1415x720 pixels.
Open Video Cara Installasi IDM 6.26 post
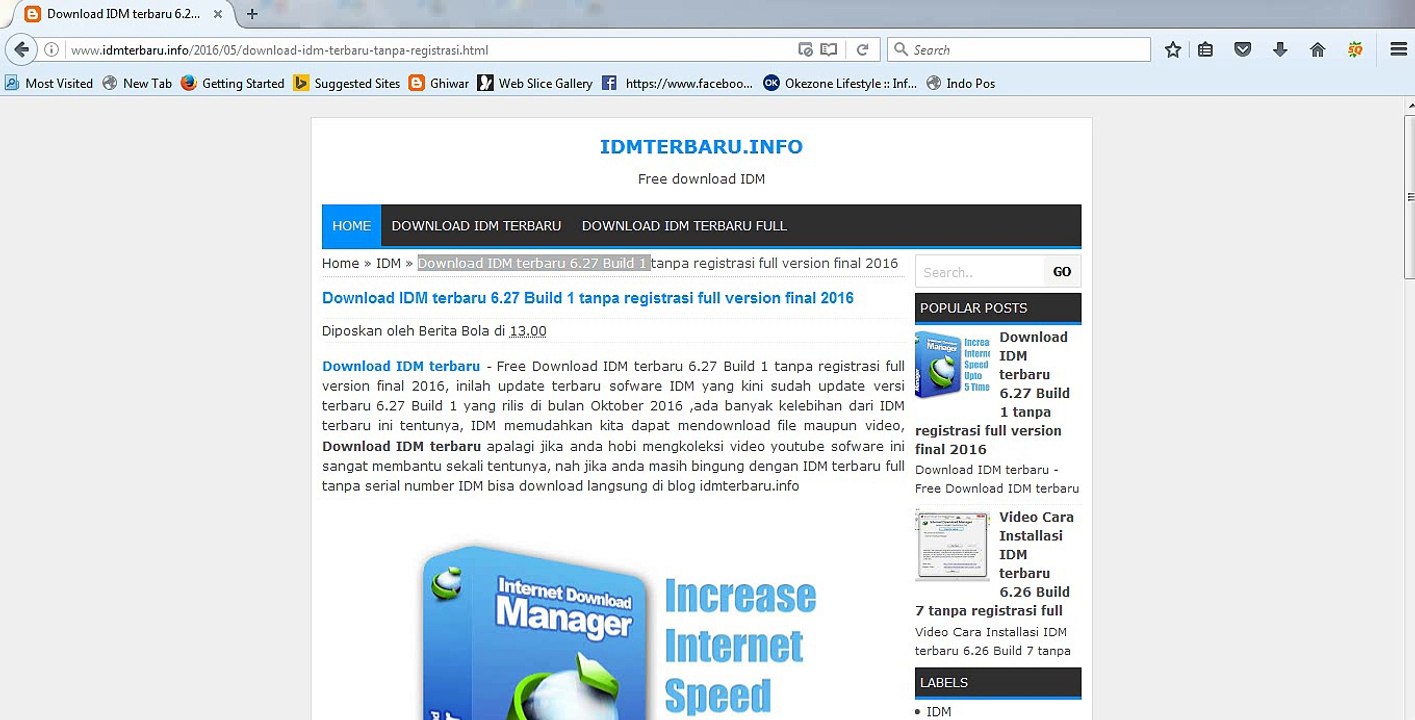(994, 564)
